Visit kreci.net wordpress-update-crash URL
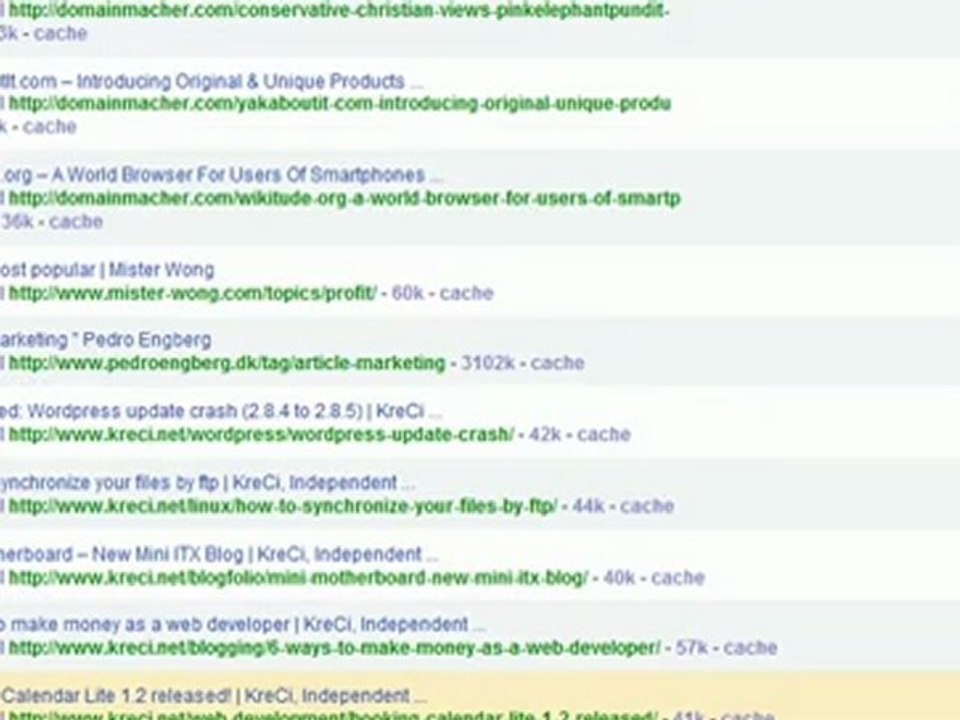This screenshot has height=720, width=960. pyautogui.click(x=261, y=435)
